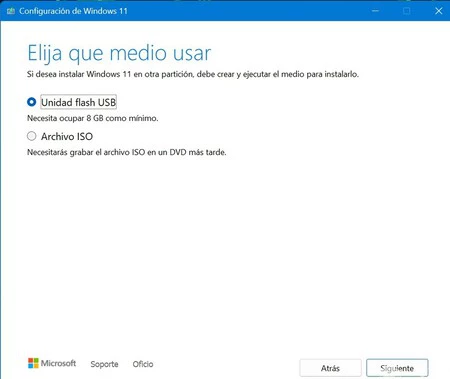Click the 'Si desea instalar Windows 11' description text

[193, 74]
